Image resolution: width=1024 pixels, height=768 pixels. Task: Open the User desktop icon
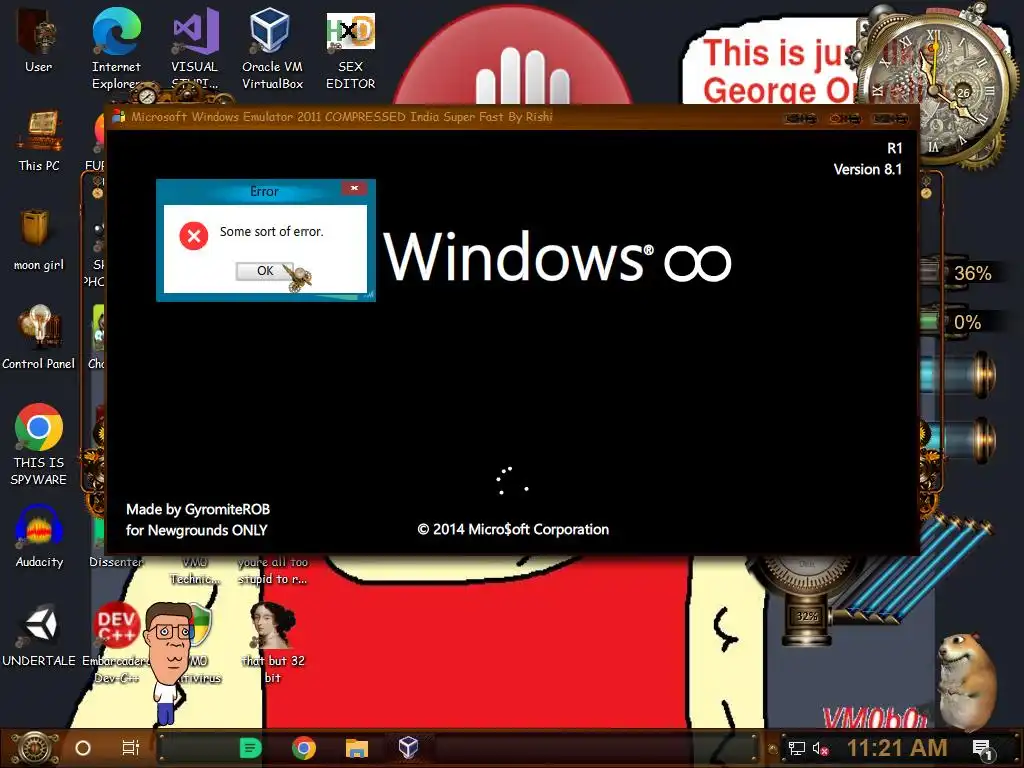point(38,39)
